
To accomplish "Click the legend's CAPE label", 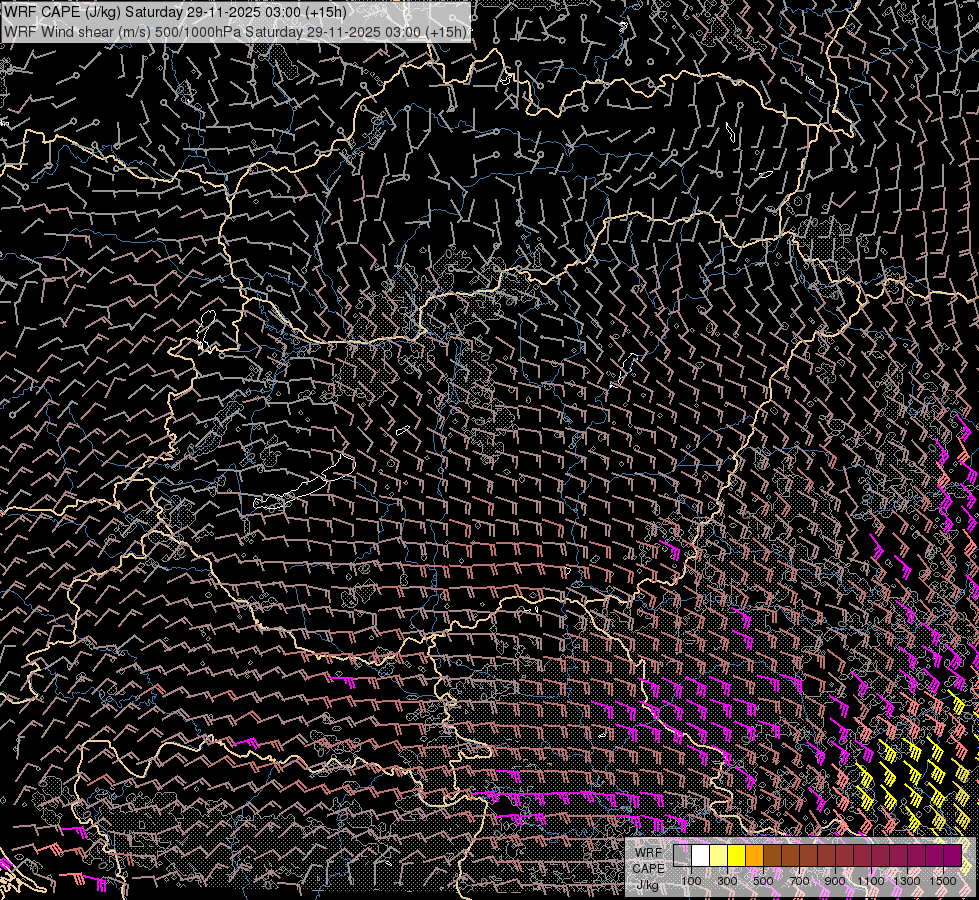I will click(x=648, y=869).
